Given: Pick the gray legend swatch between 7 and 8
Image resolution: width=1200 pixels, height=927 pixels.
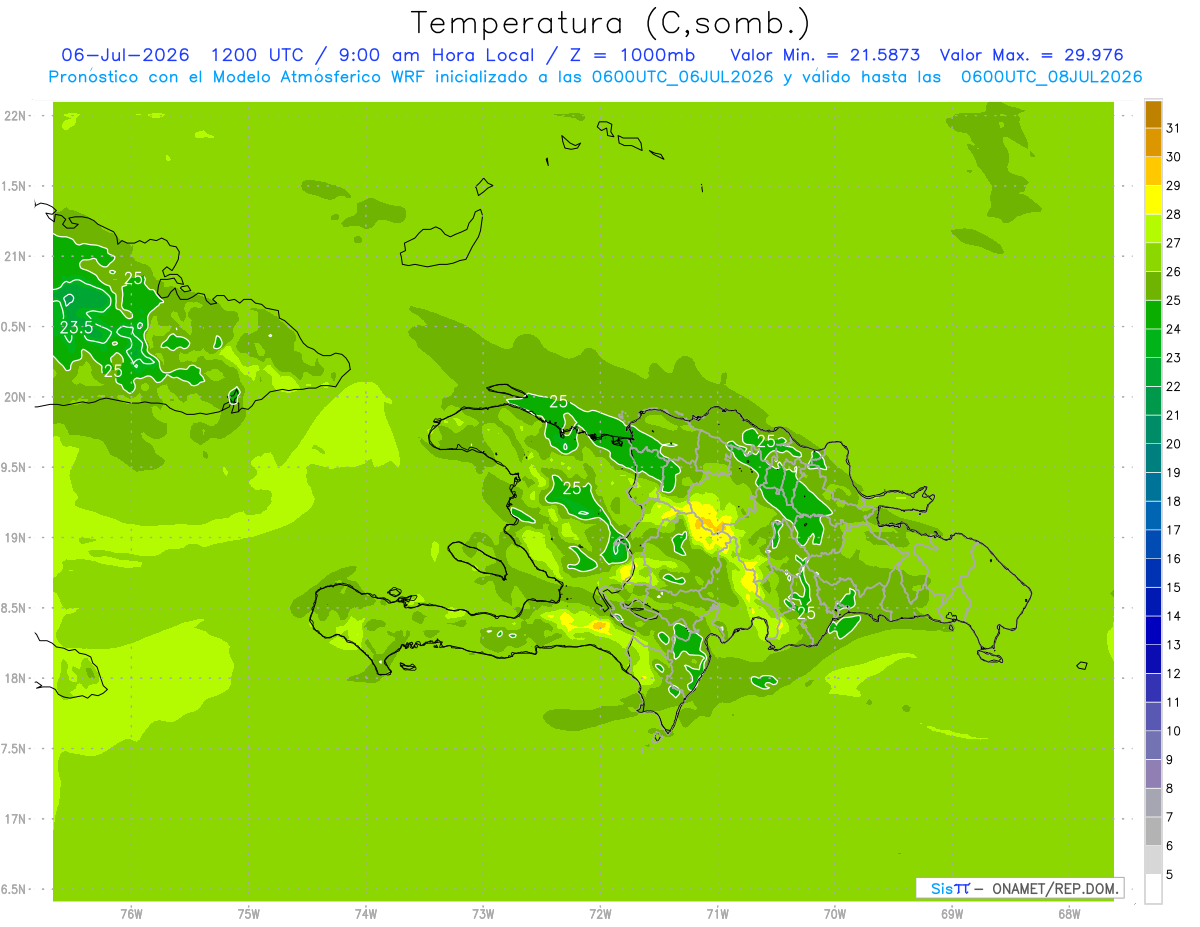Looking at the screenshot, I should [x=1153, y=803].
